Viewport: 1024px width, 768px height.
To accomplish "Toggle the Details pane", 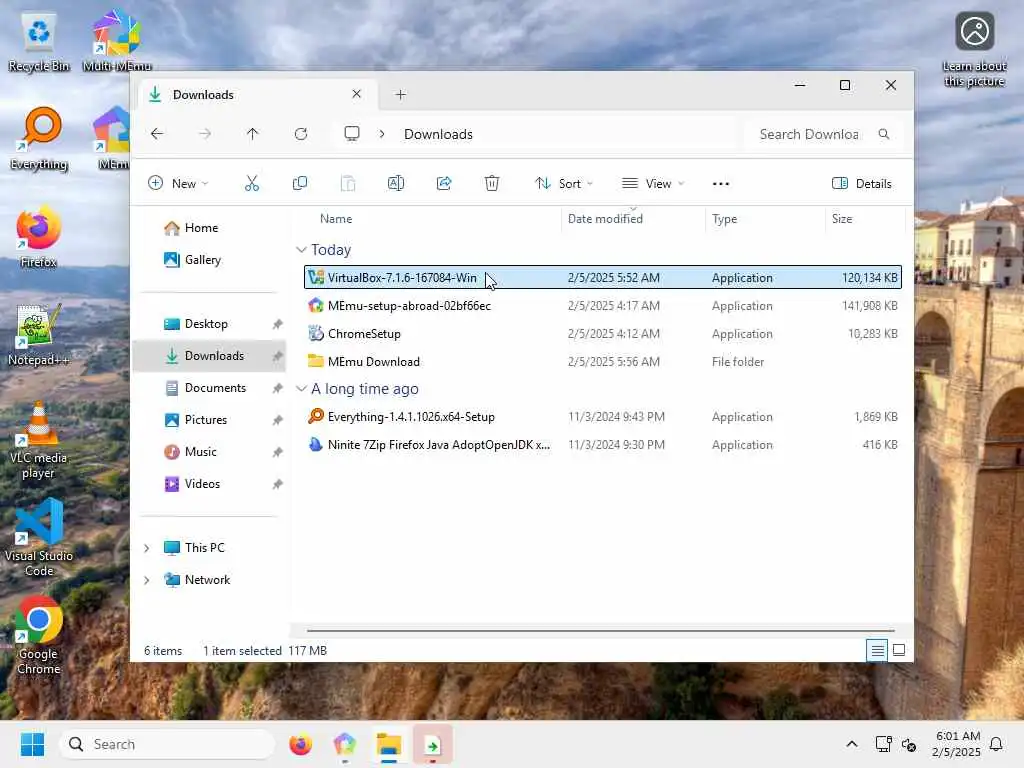I will click(861, 184).
